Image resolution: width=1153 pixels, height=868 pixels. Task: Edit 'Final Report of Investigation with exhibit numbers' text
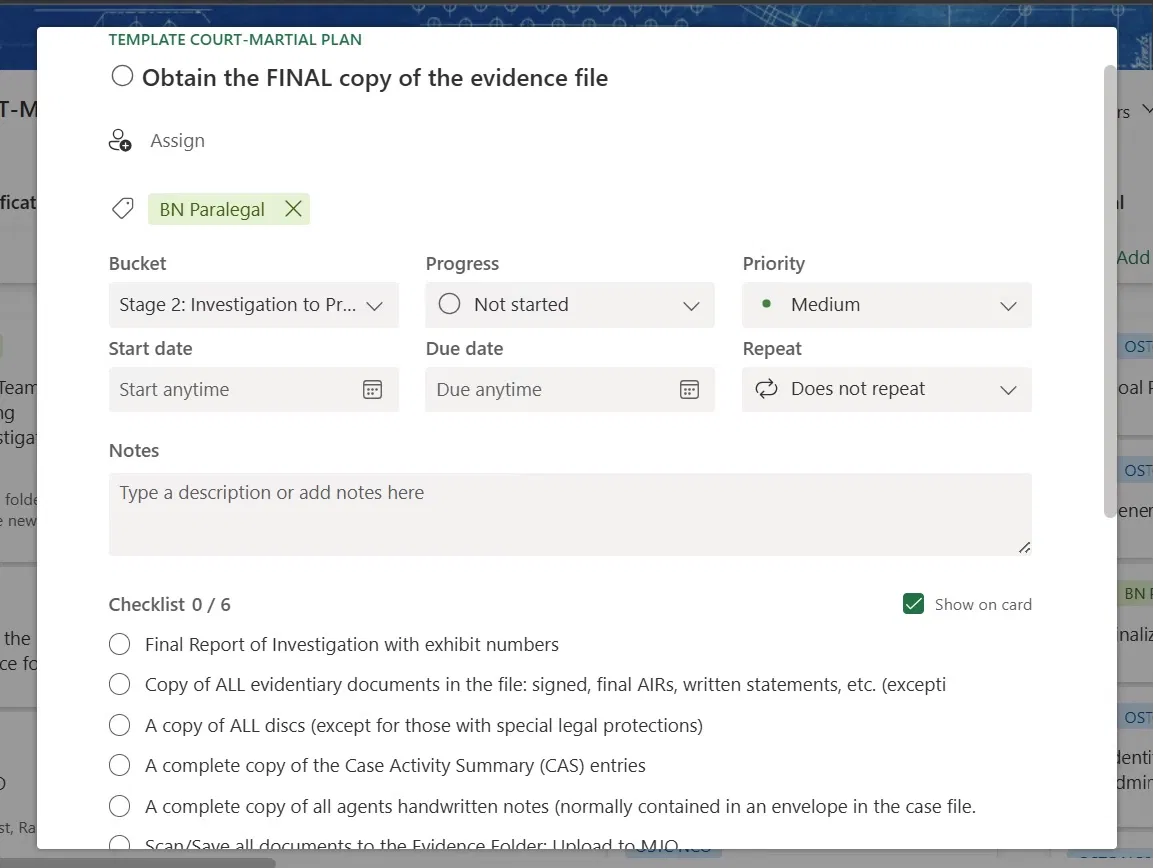pyautogui.click(x=351, y=645)
